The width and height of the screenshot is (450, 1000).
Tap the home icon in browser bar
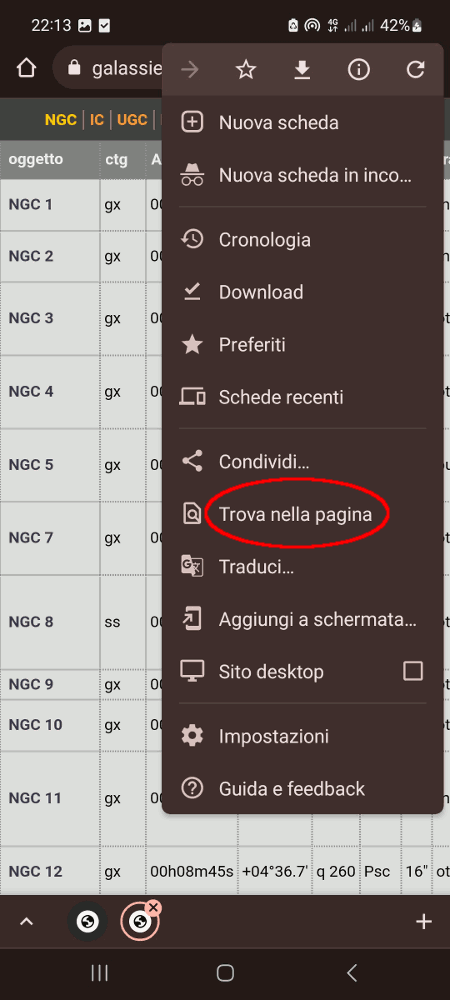(26, 68)
